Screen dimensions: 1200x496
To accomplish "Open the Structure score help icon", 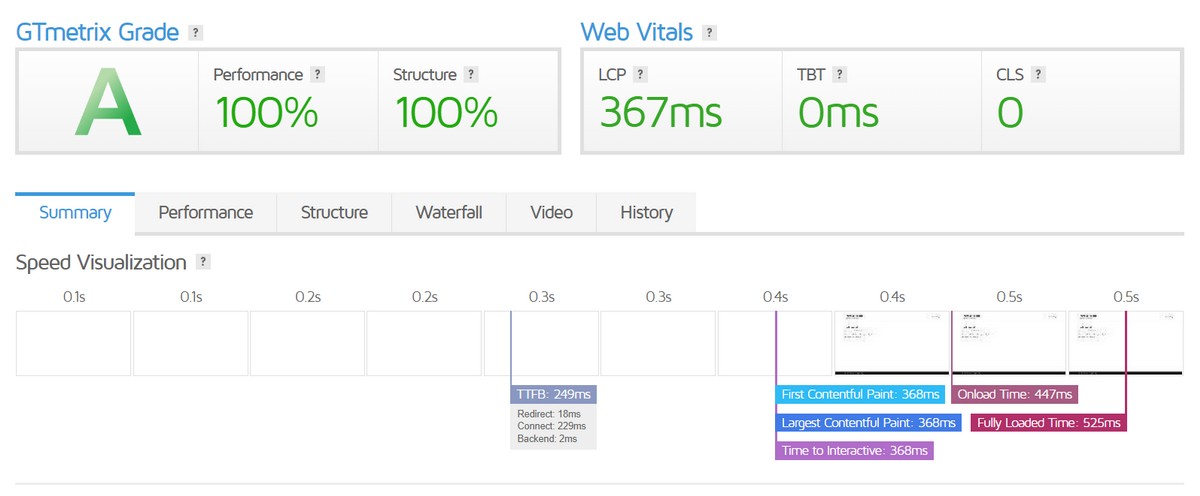I will pos(471,74).
